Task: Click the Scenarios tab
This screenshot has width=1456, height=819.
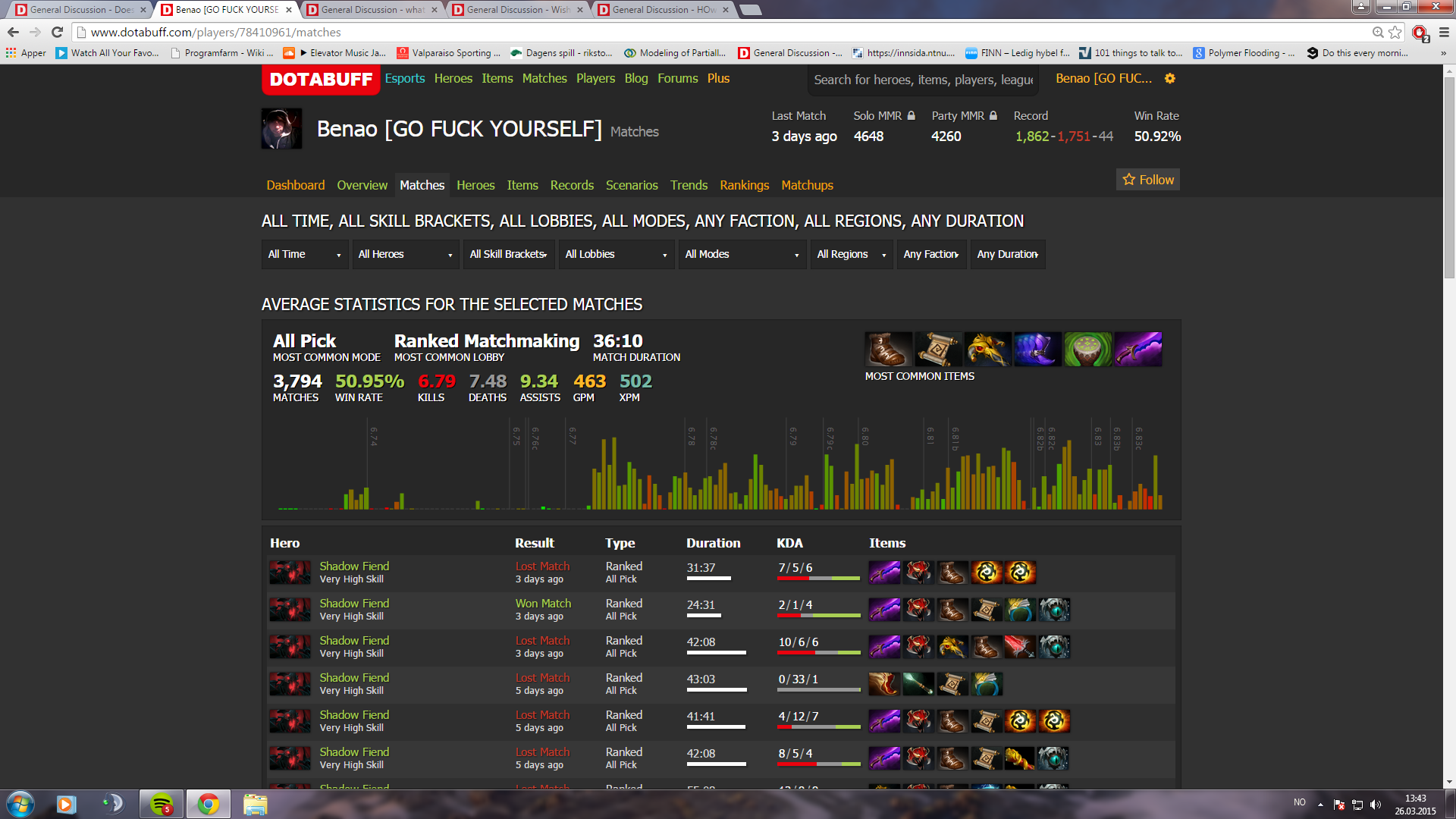Action: pos(632,185)
